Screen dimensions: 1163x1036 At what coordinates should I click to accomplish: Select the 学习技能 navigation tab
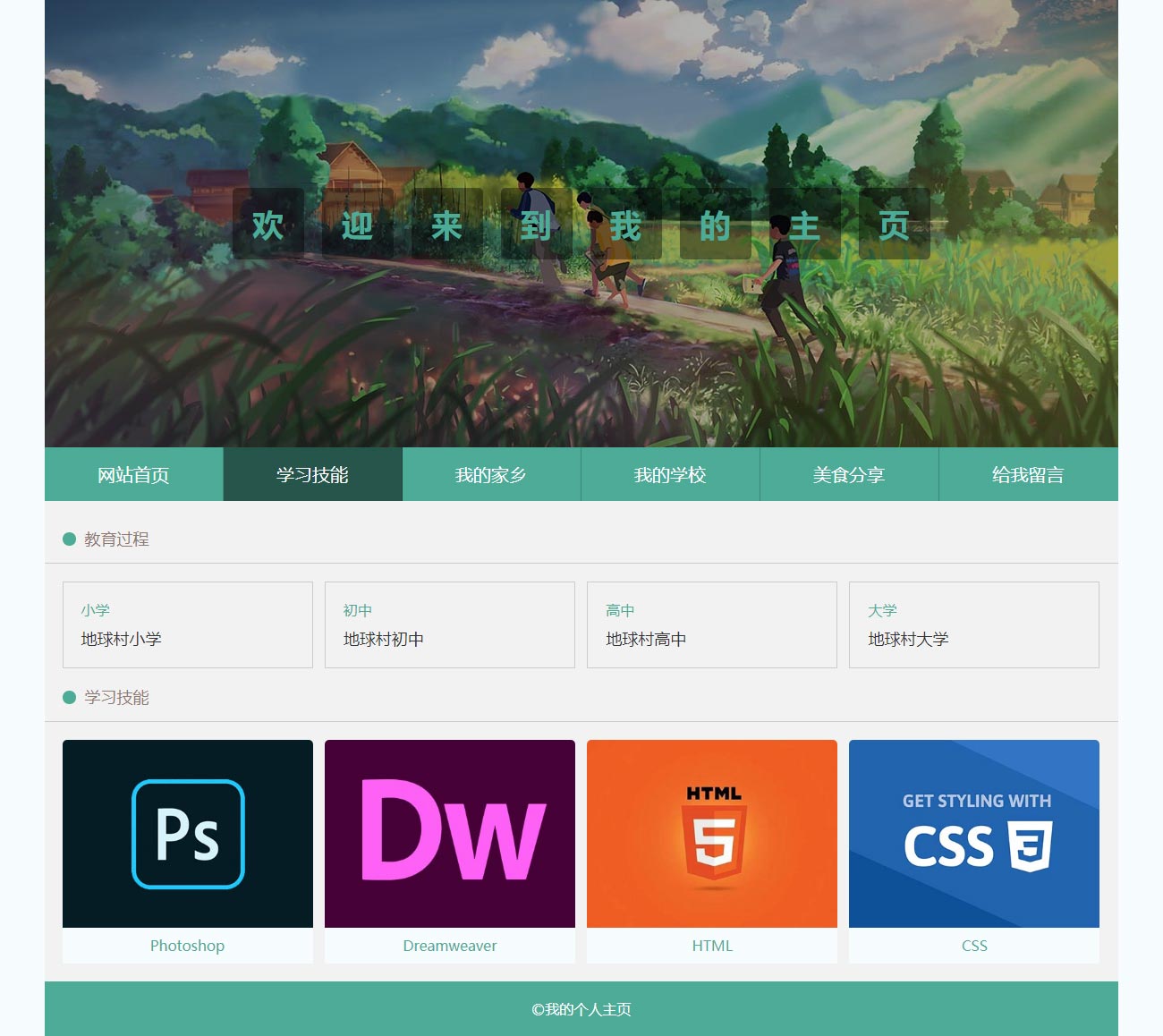[313, 474]
